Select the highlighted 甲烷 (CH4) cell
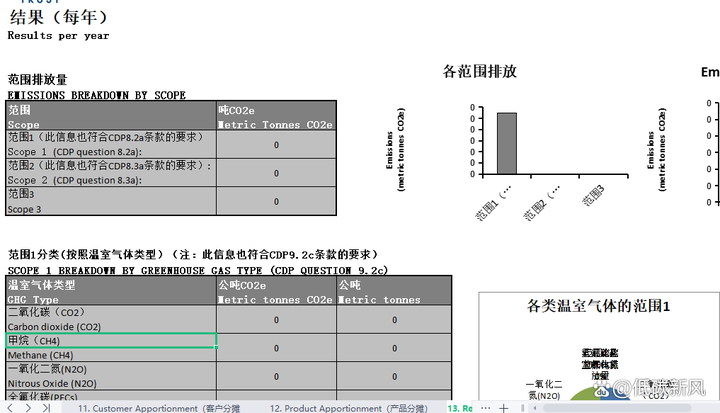Screen dimensions: 720x413 pos(111,340)
